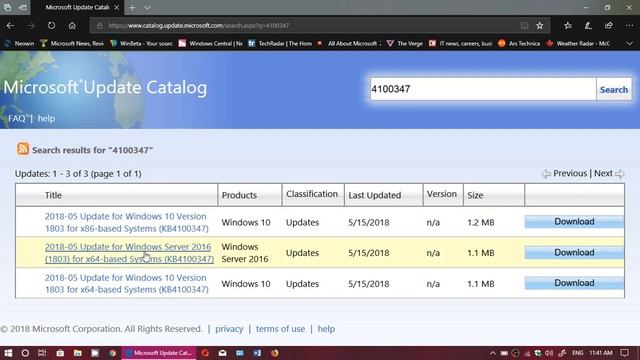Select the Microsoft Update Catalog tab

pos(77,7)
